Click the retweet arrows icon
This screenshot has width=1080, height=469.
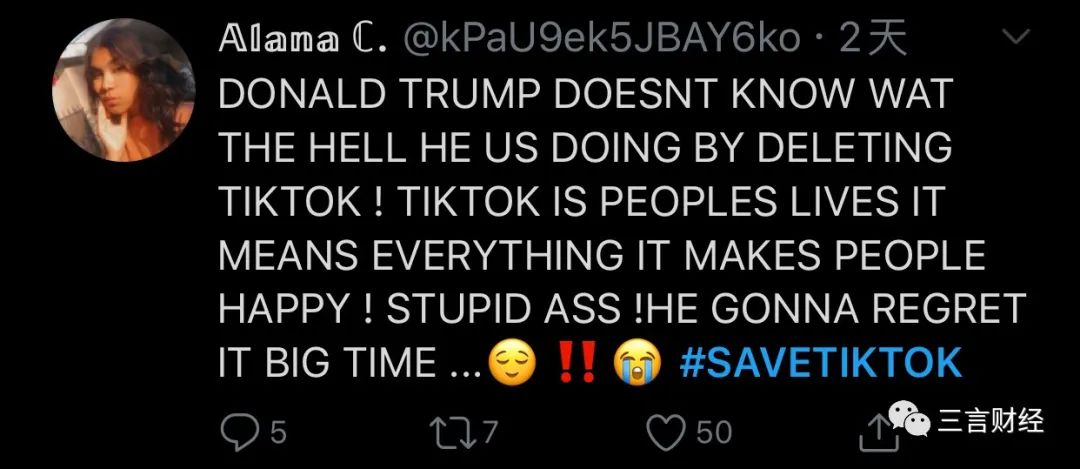click(x=452, y=432)
